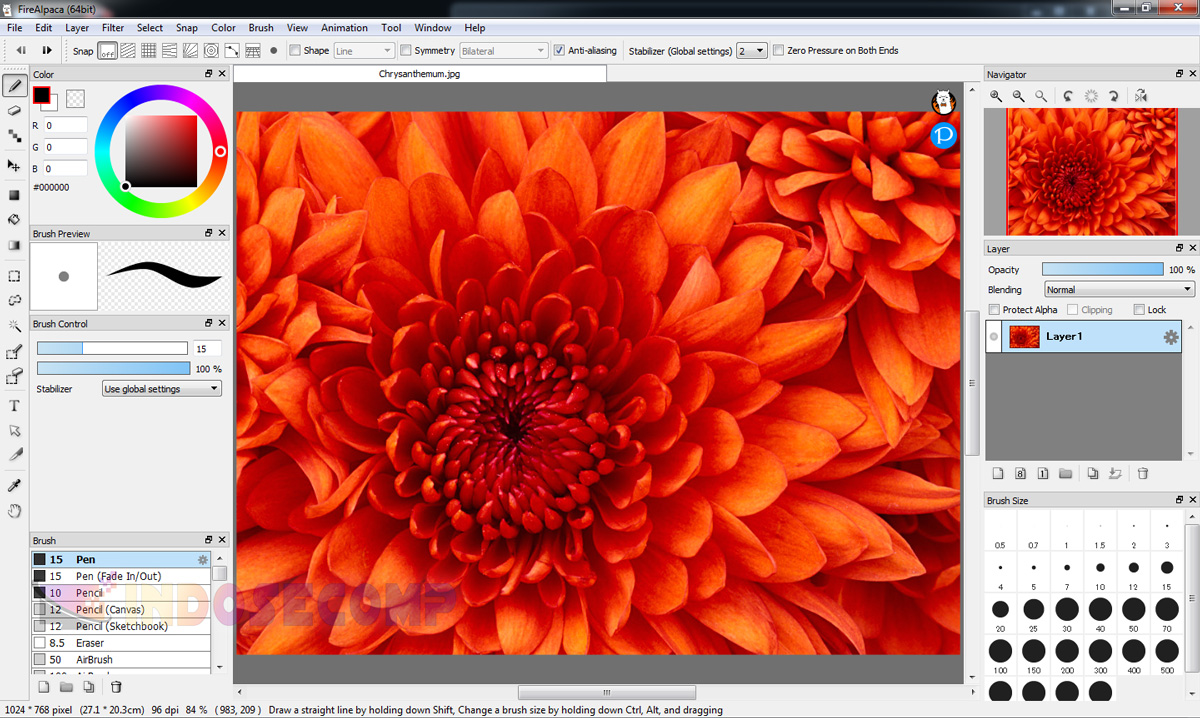This screenshot has height=718, width=1200.
Task: Expand the Symmetry Bilateral dropdown
Action: pyautogui.click(x=503, y=50)
